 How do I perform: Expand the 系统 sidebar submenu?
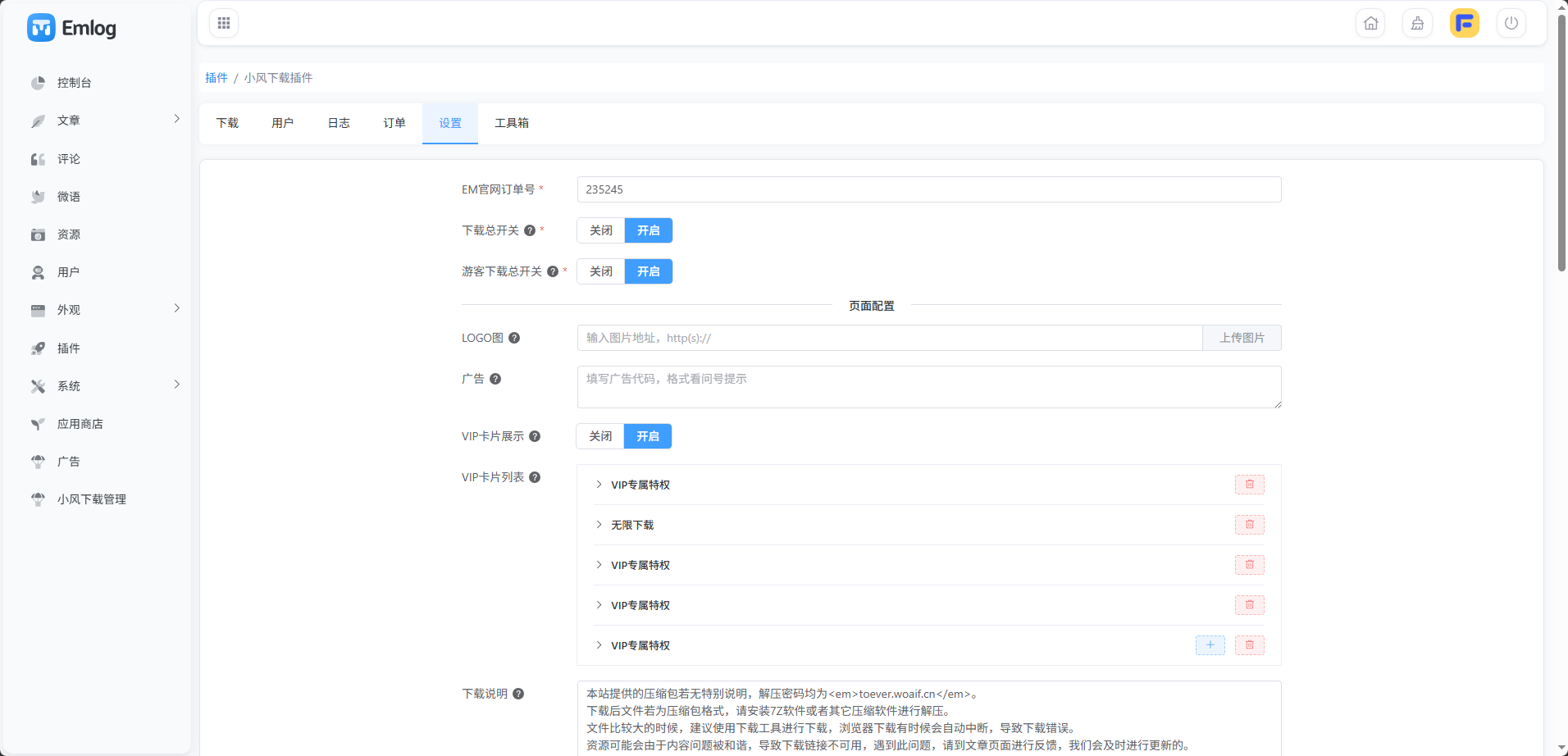177,385
